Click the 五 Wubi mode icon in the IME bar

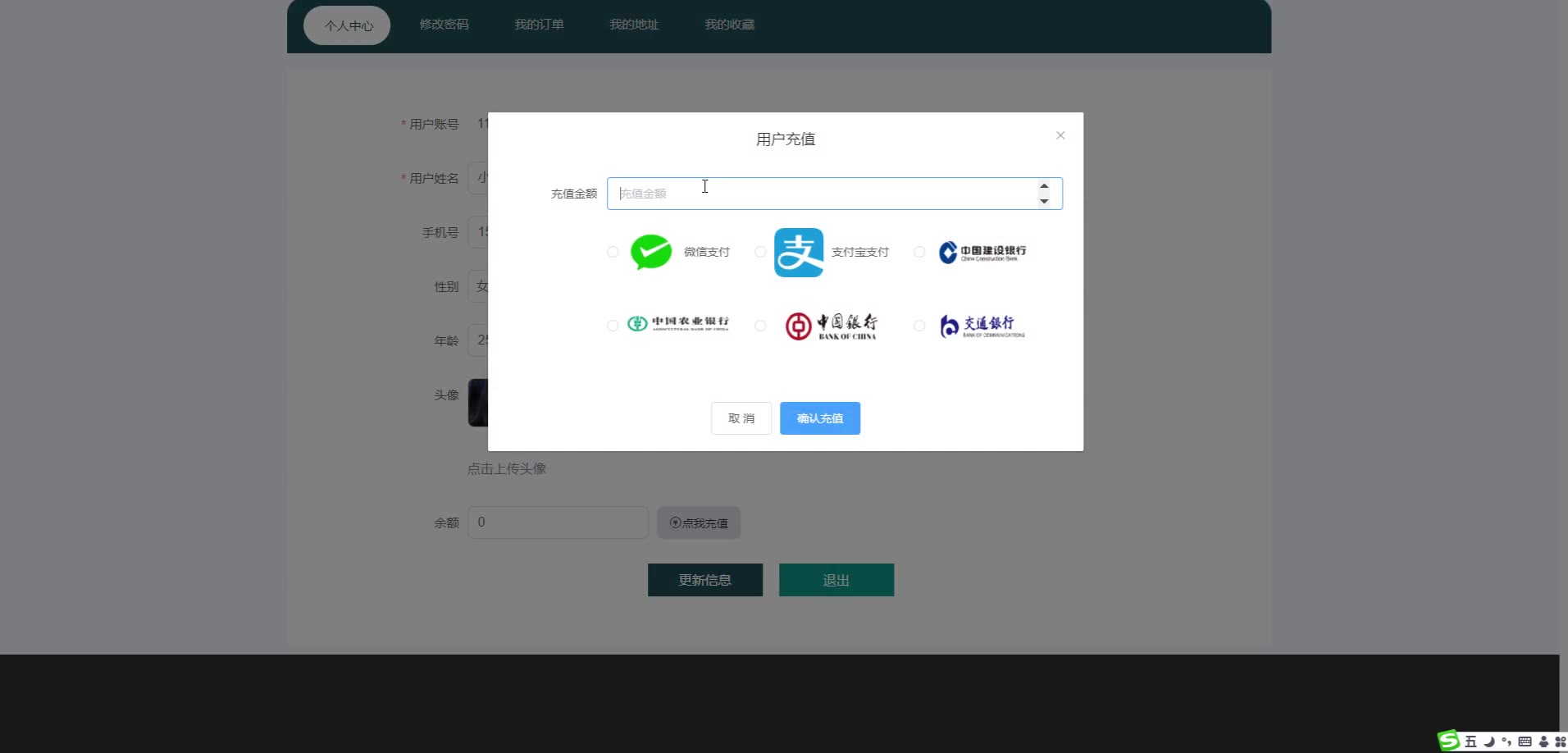click(x=1470, y=742)
